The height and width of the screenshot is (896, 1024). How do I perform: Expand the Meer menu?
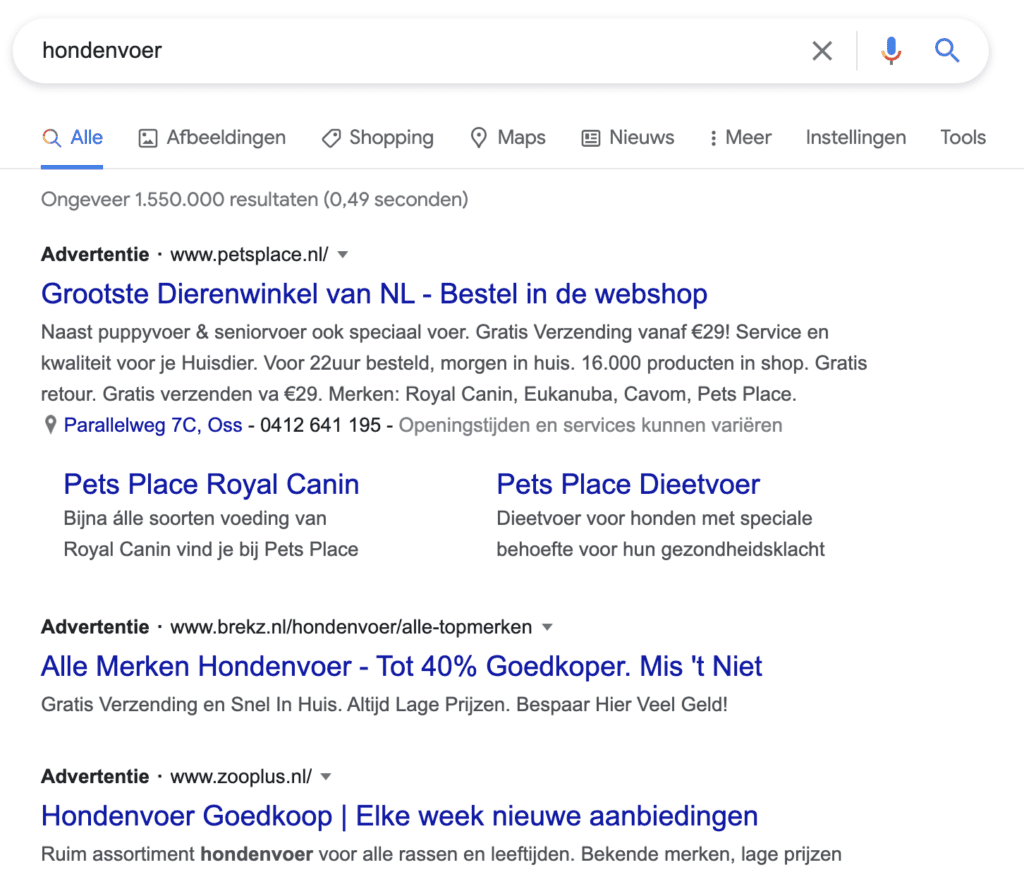coord(741,138)
